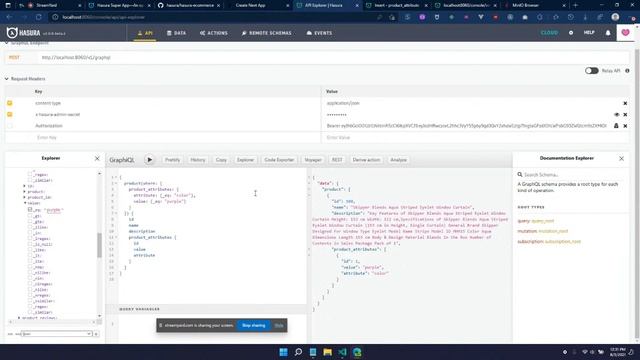Viewport: 640px width, 360px height.
Task: Click the Enter Key header input
Action: tap(176, 138)
